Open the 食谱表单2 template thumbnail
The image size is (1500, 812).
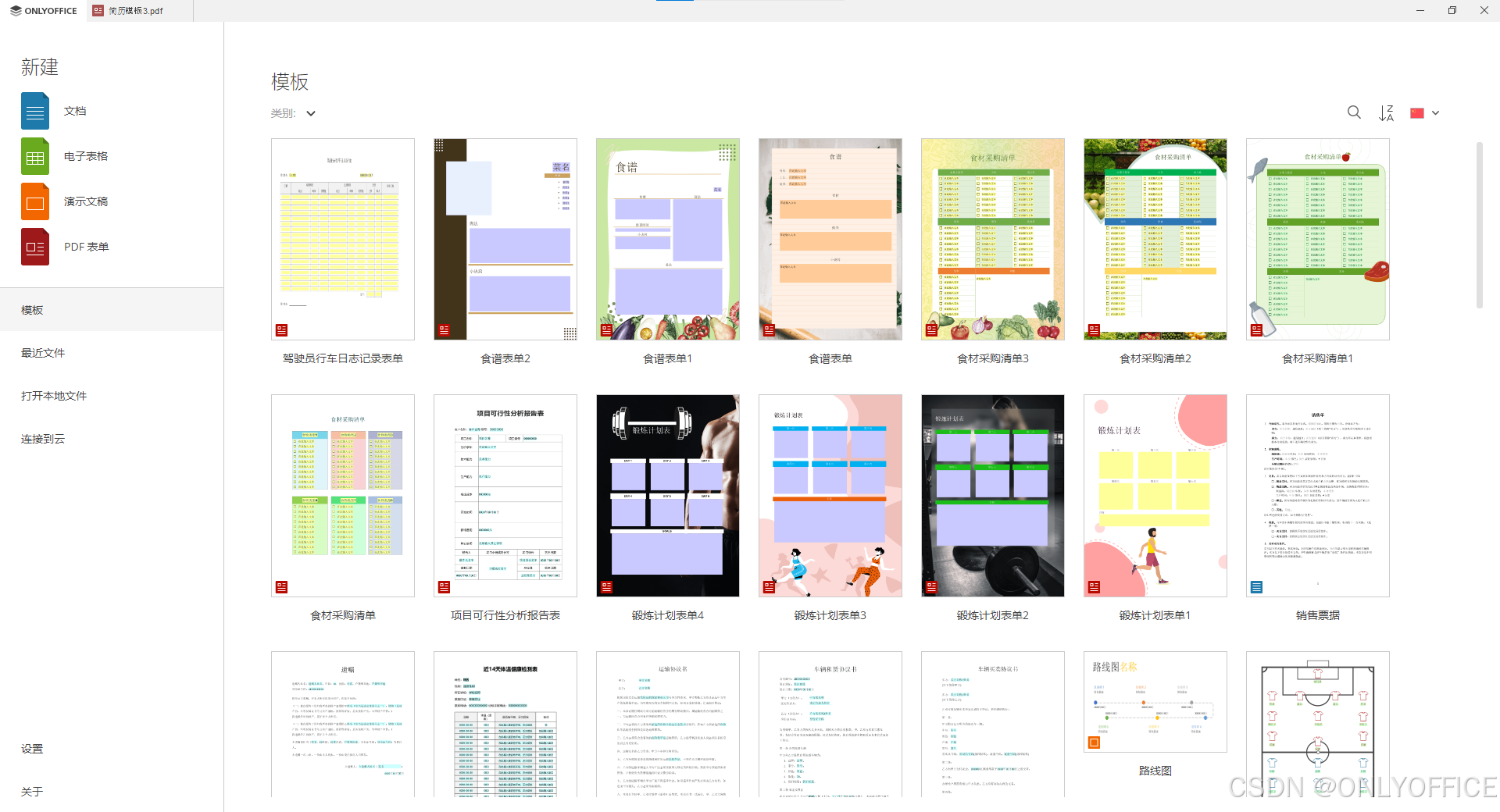point(505,240)
